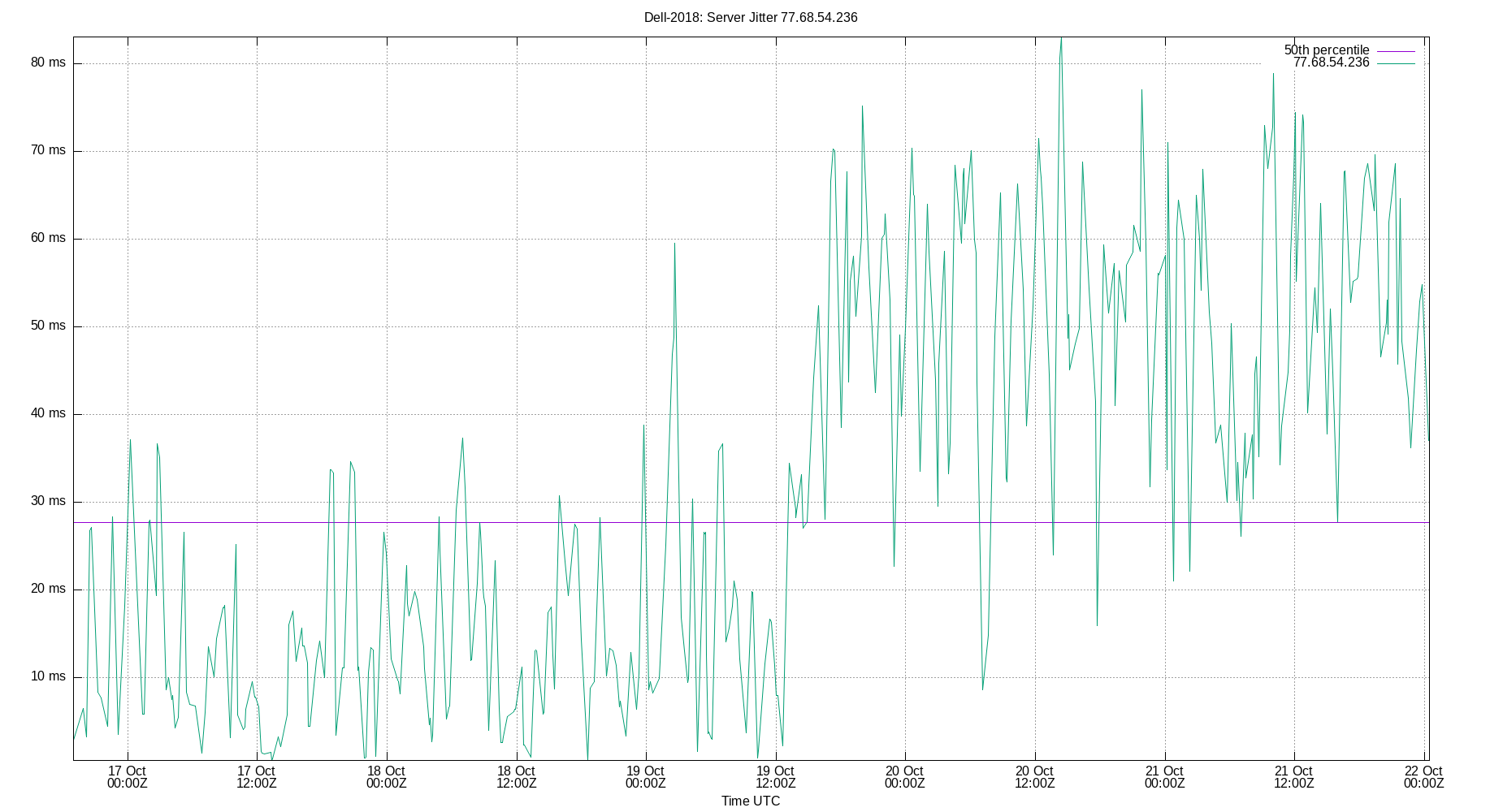Image resolution: width=1503 pixels, height=812 pixels.
Task: Click the "22 Oct 00:00Z" x-axis label
Action: coord(1424,777)
